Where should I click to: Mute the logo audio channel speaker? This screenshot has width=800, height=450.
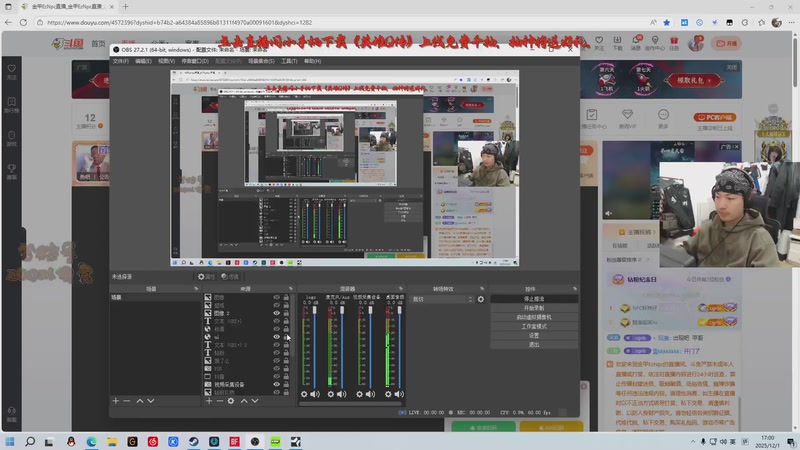coord(315,394)
